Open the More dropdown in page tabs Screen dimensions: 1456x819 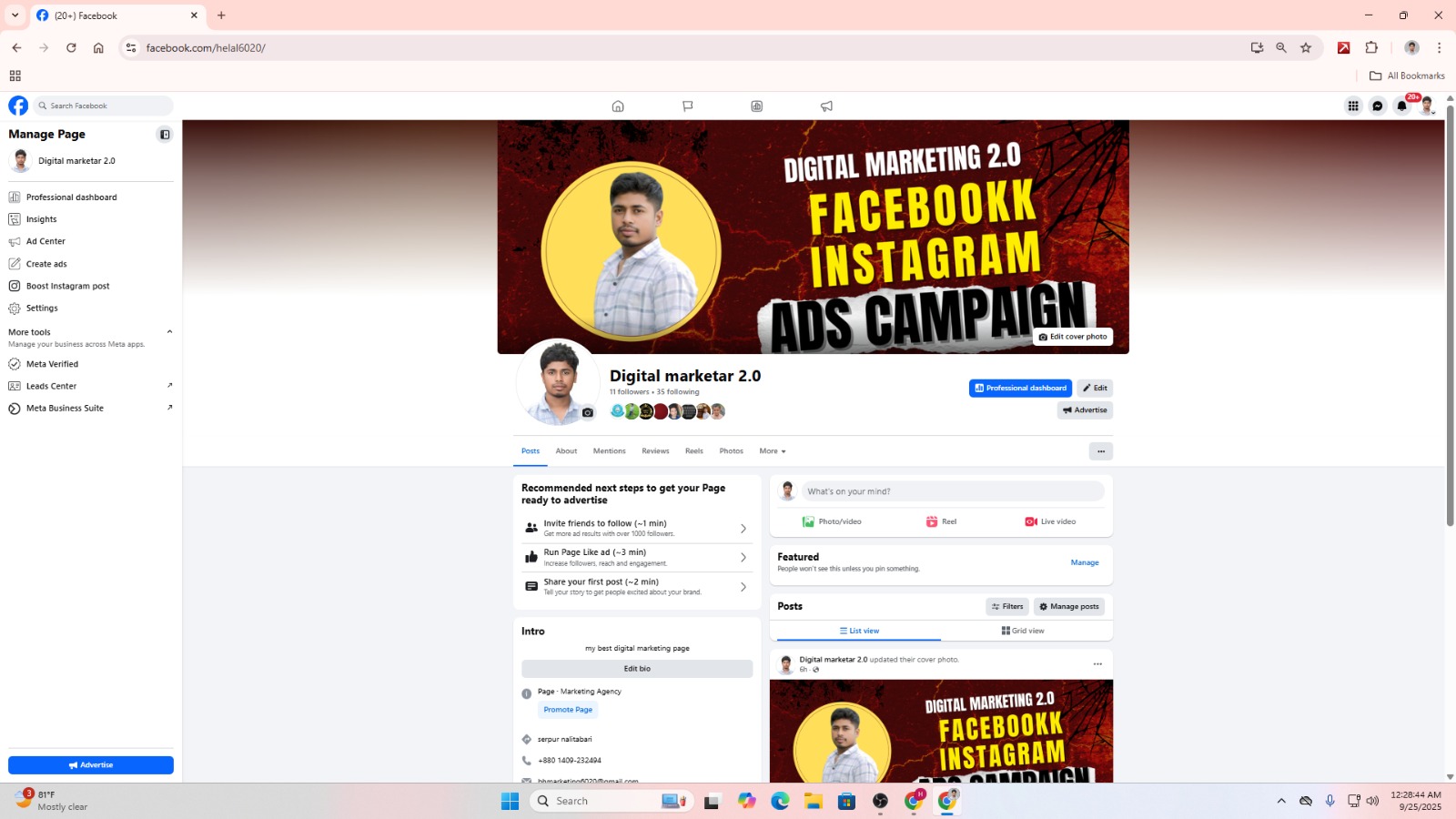click(773, 451)
